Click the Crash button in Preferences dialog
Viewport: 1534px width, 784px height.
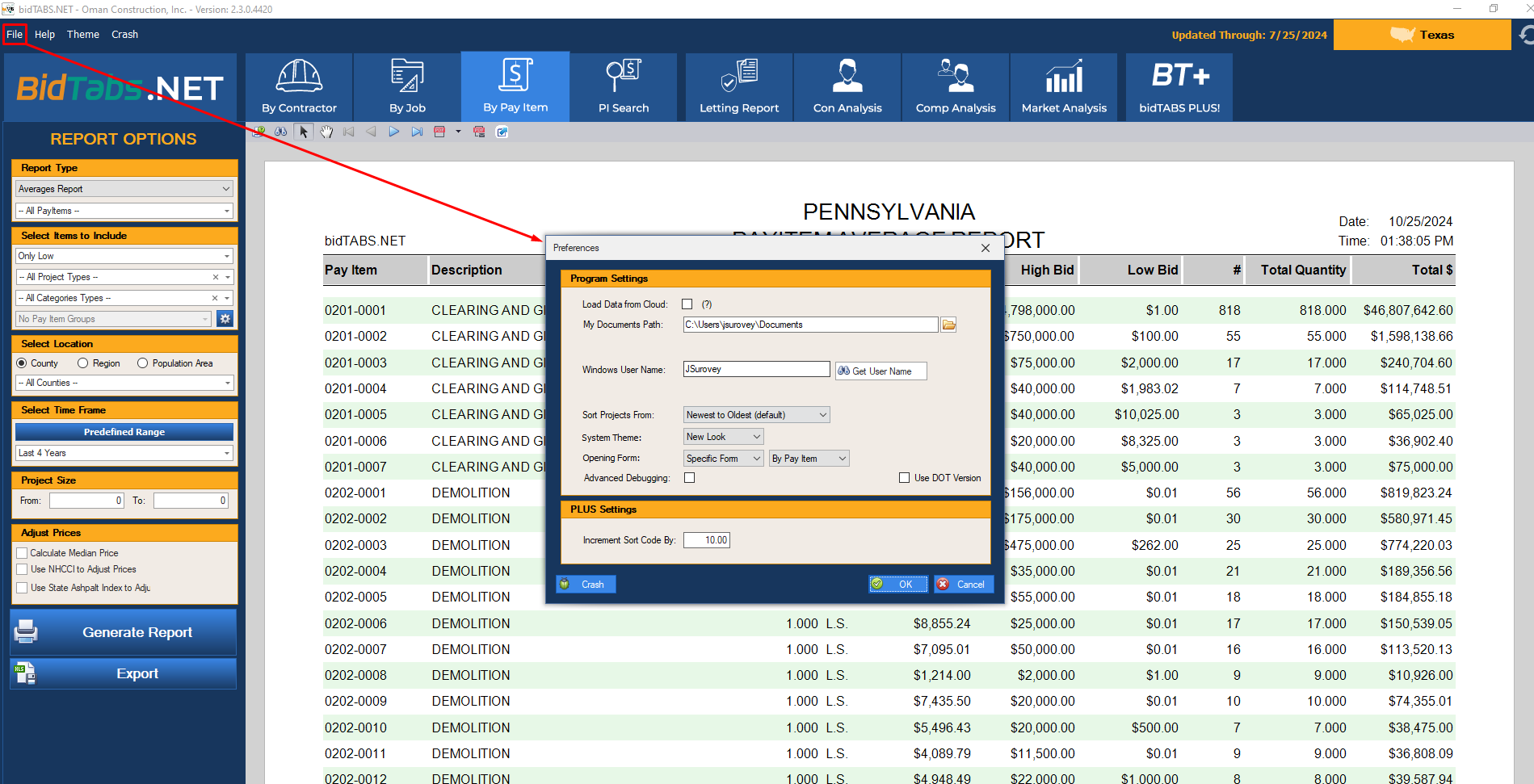tap(586, 585)
